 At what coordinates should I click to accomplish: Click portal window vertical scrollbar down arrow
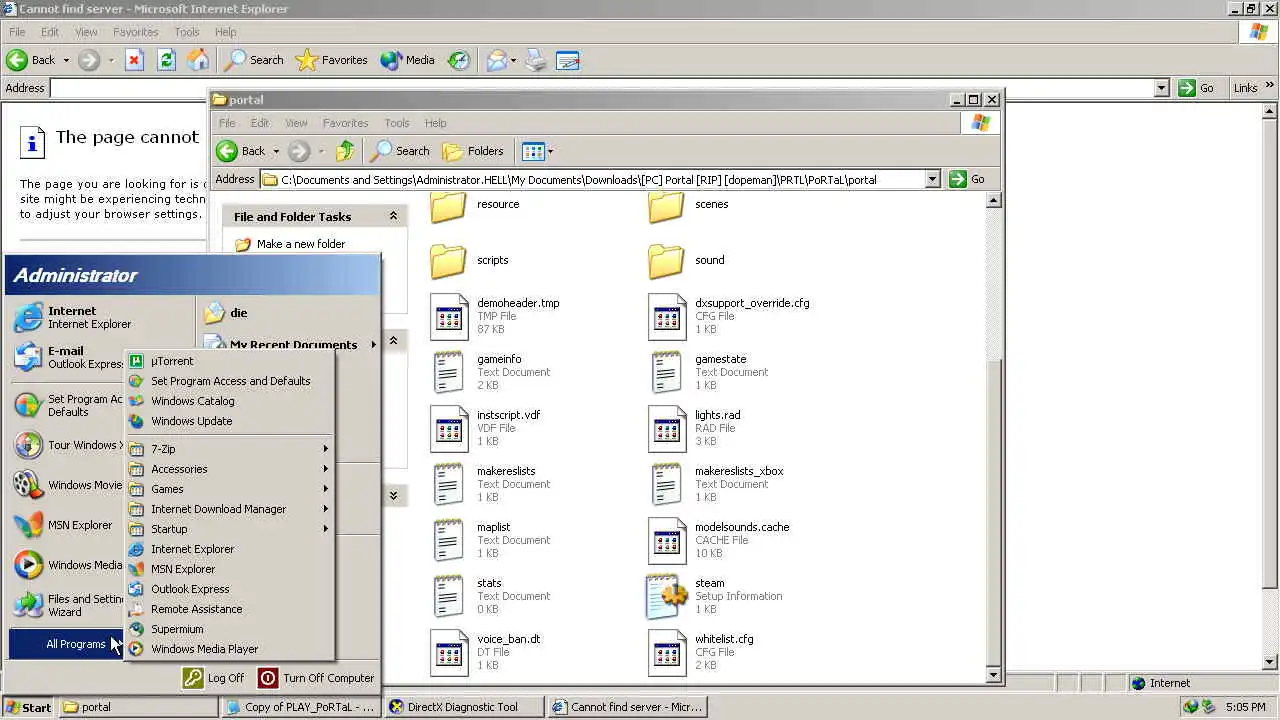point(993,675)
